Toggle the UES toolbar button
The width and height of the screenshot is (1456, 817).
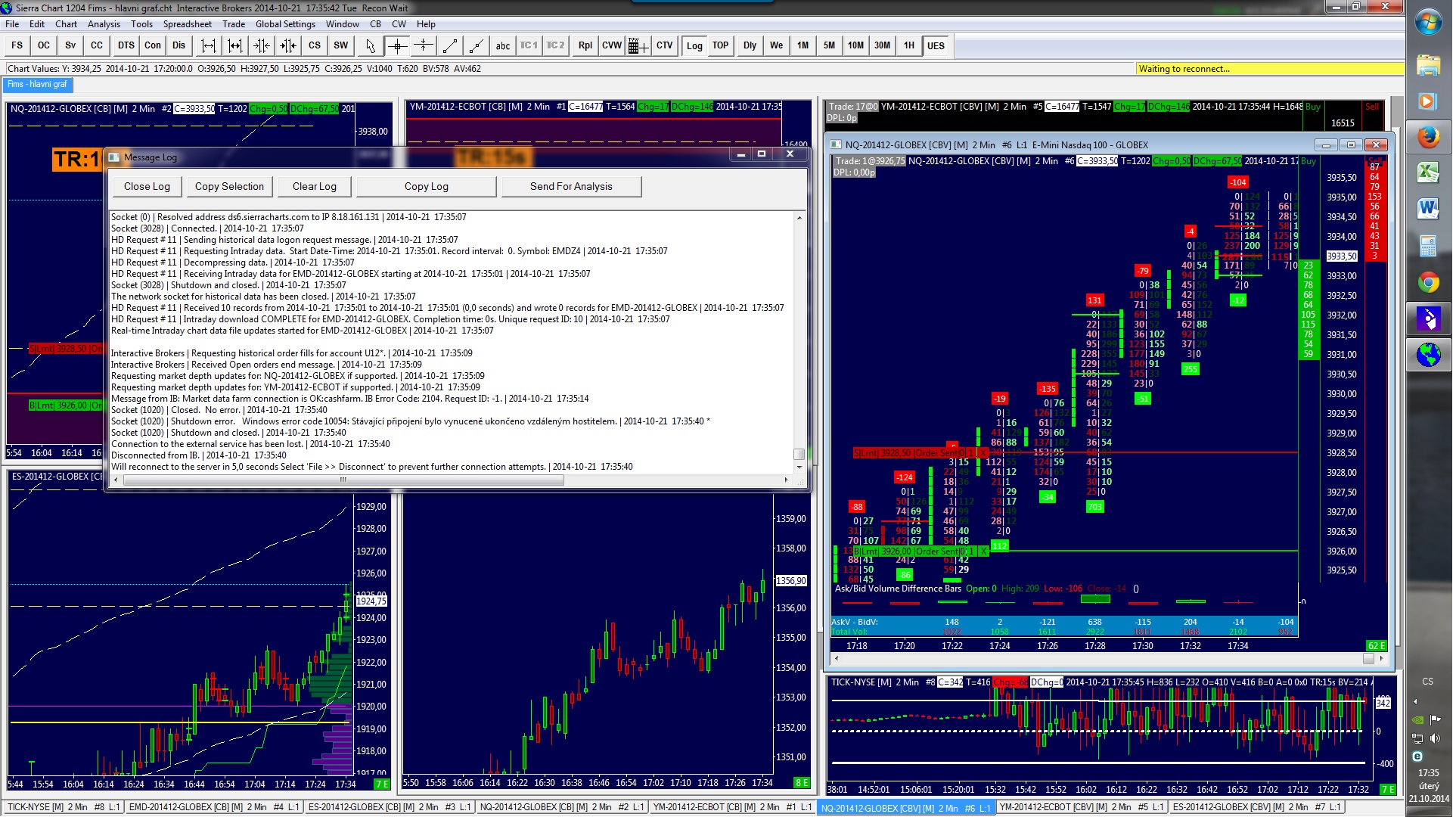coord(936,45)
